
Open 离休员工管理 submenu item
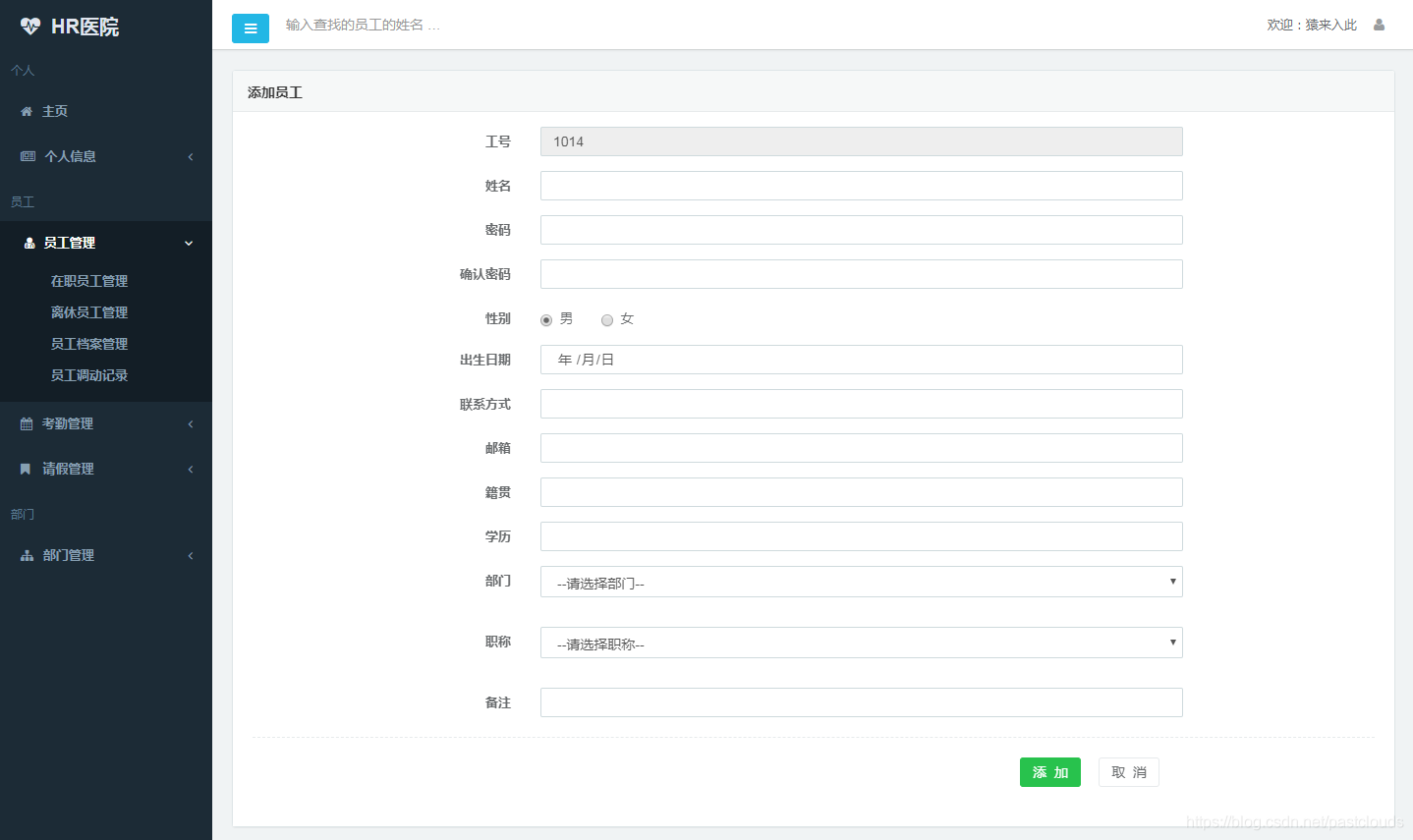89,312
